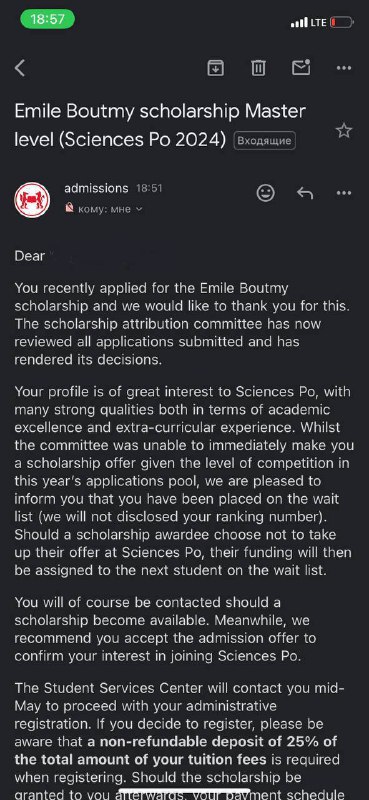Viewport: 369px width, 800px height.
Task: Tap the 18:51 message timestamp
Action: (149, 189)
